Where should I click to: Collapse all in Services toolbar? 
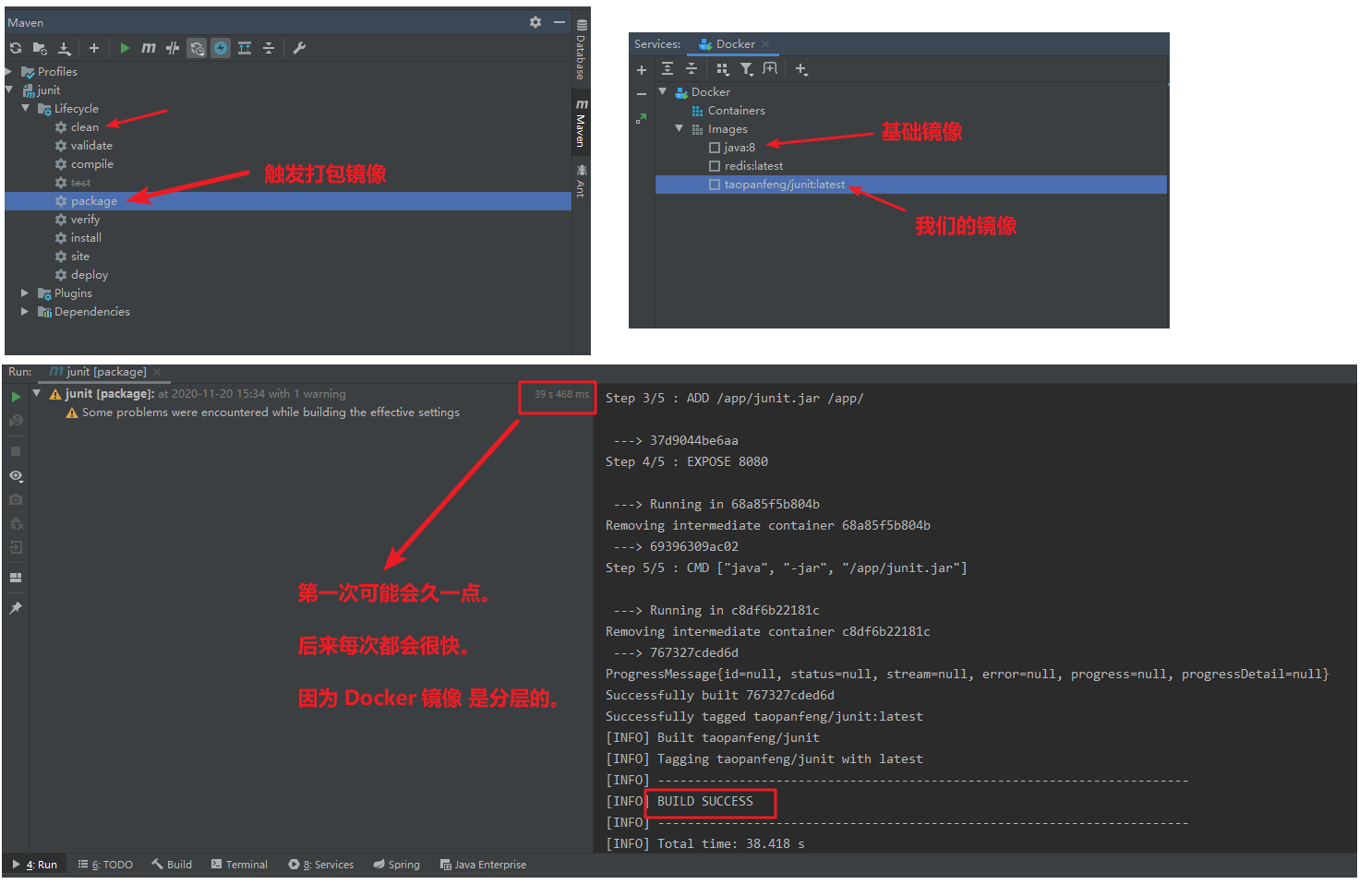[692, 69]
